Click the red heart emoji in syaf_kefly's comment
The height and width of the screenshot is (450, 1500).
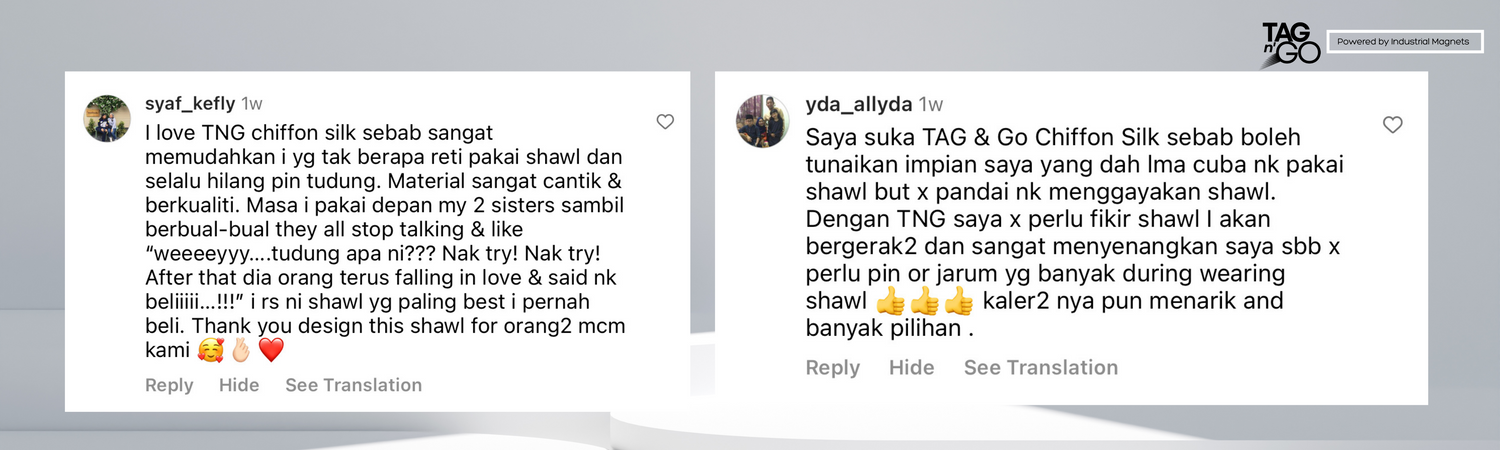[x=271, y=350]
